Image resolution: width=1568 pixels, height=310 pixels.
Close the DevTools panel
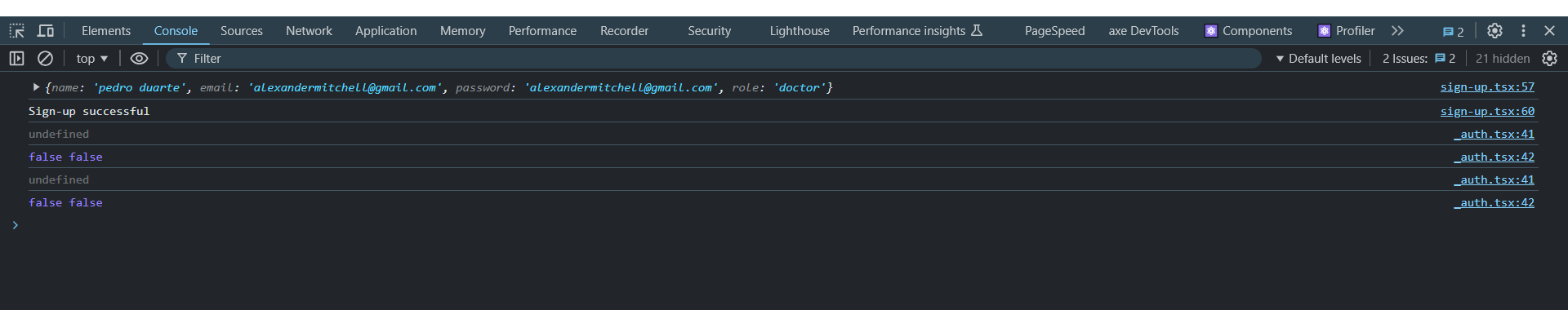(x=1549, y=31)
